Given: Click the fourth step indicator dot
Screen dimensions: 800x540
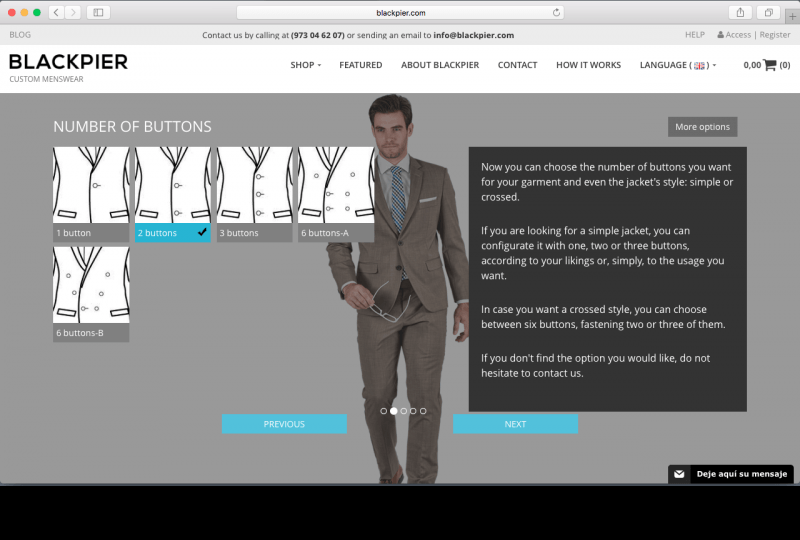Looking at the screenshot, I should pos(413,411).
